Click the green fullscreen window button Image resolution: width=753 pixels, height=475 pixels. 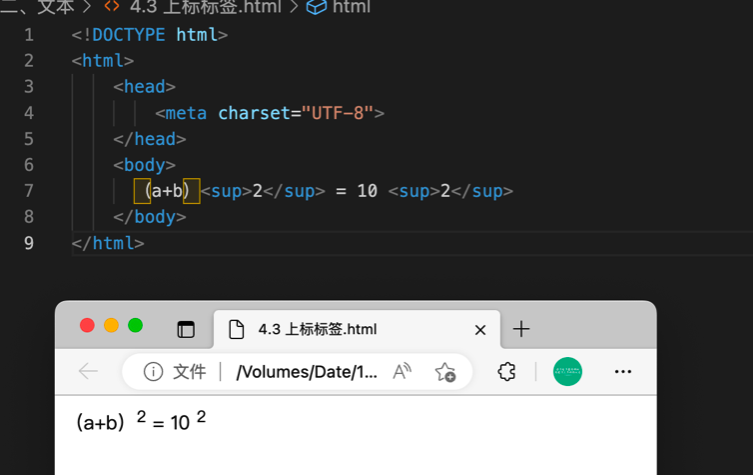pyautogui.click(x=135, y=325)
